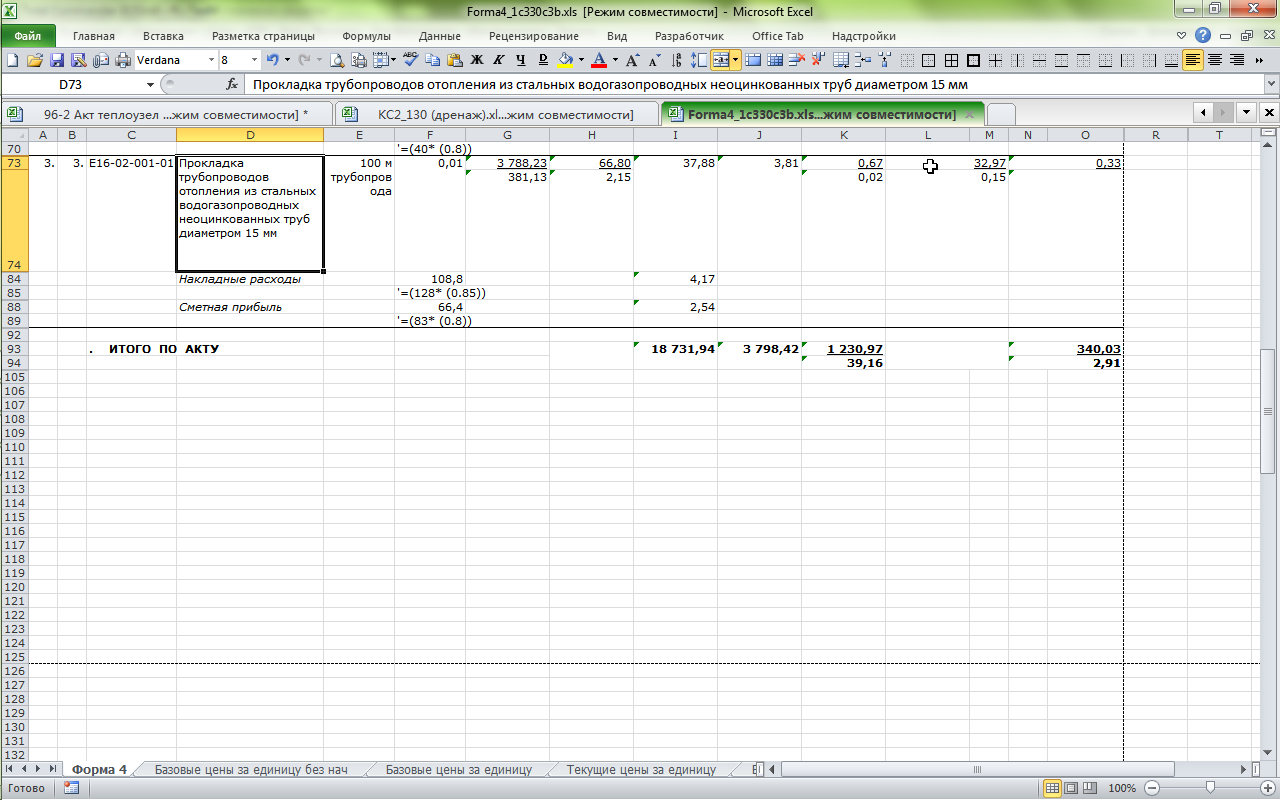Screen dimensions: 1280x800
Task: Click the Print icon in the toolbar
Action: [x=124, y=60]
